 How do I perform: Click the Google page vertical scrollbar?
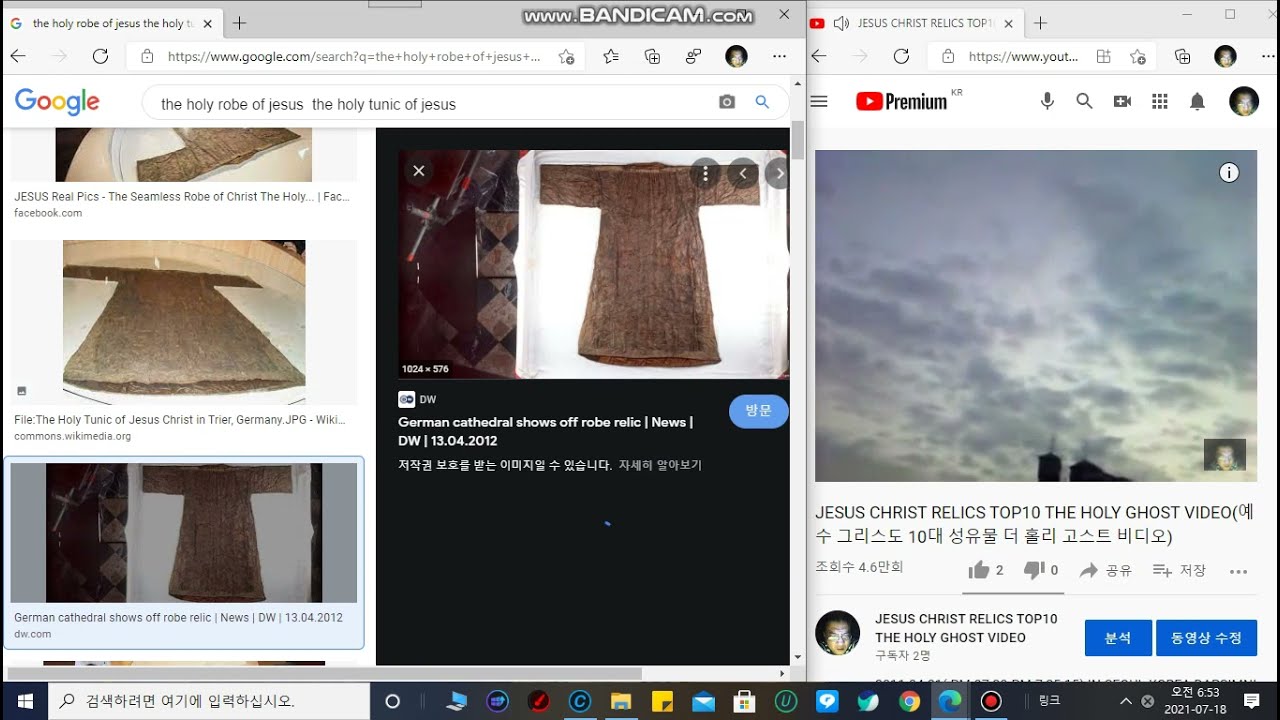click(797, 140)
